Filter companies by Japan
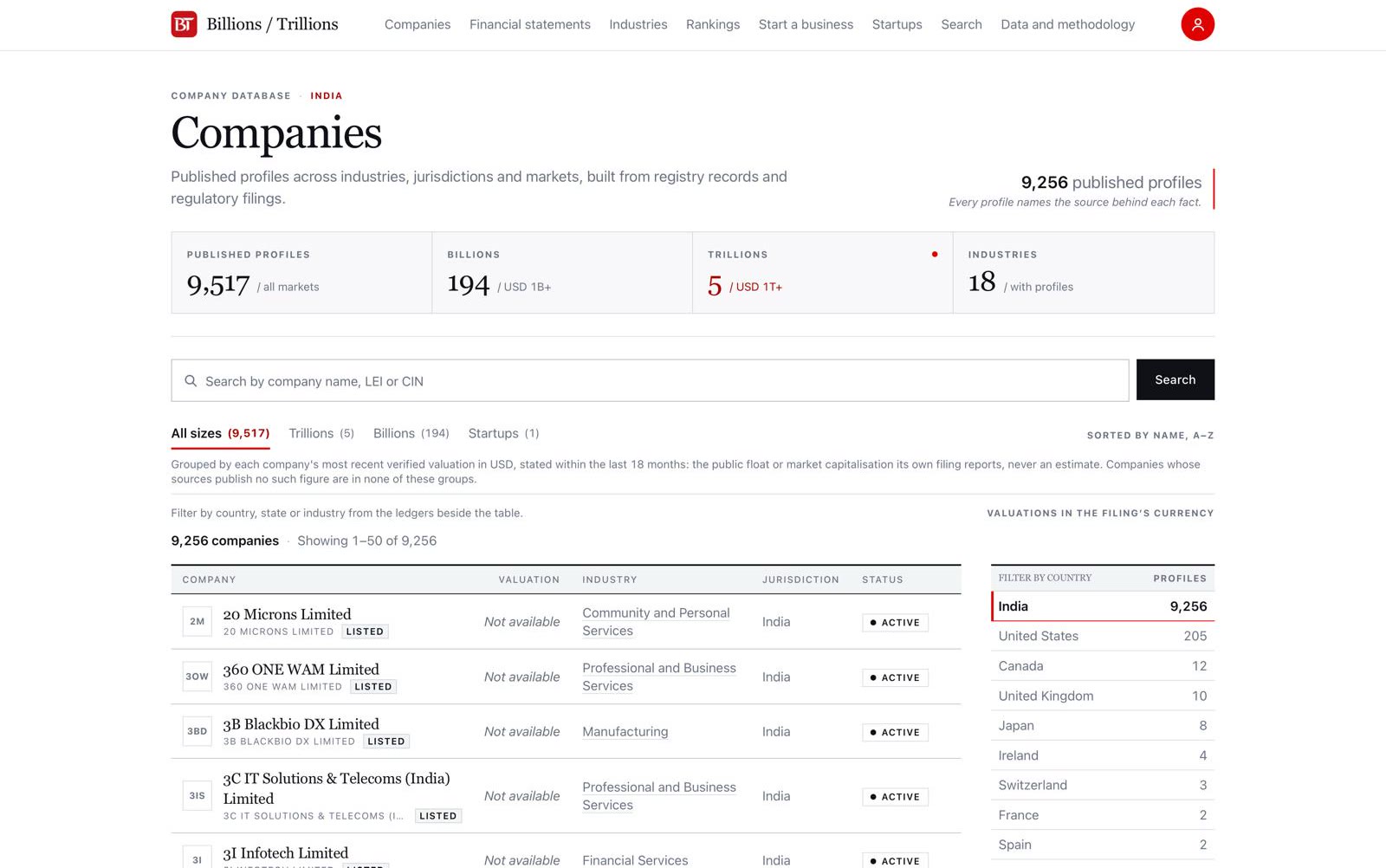The width and height of the screenshot is (1386, 868). [x=1103, y=726]
